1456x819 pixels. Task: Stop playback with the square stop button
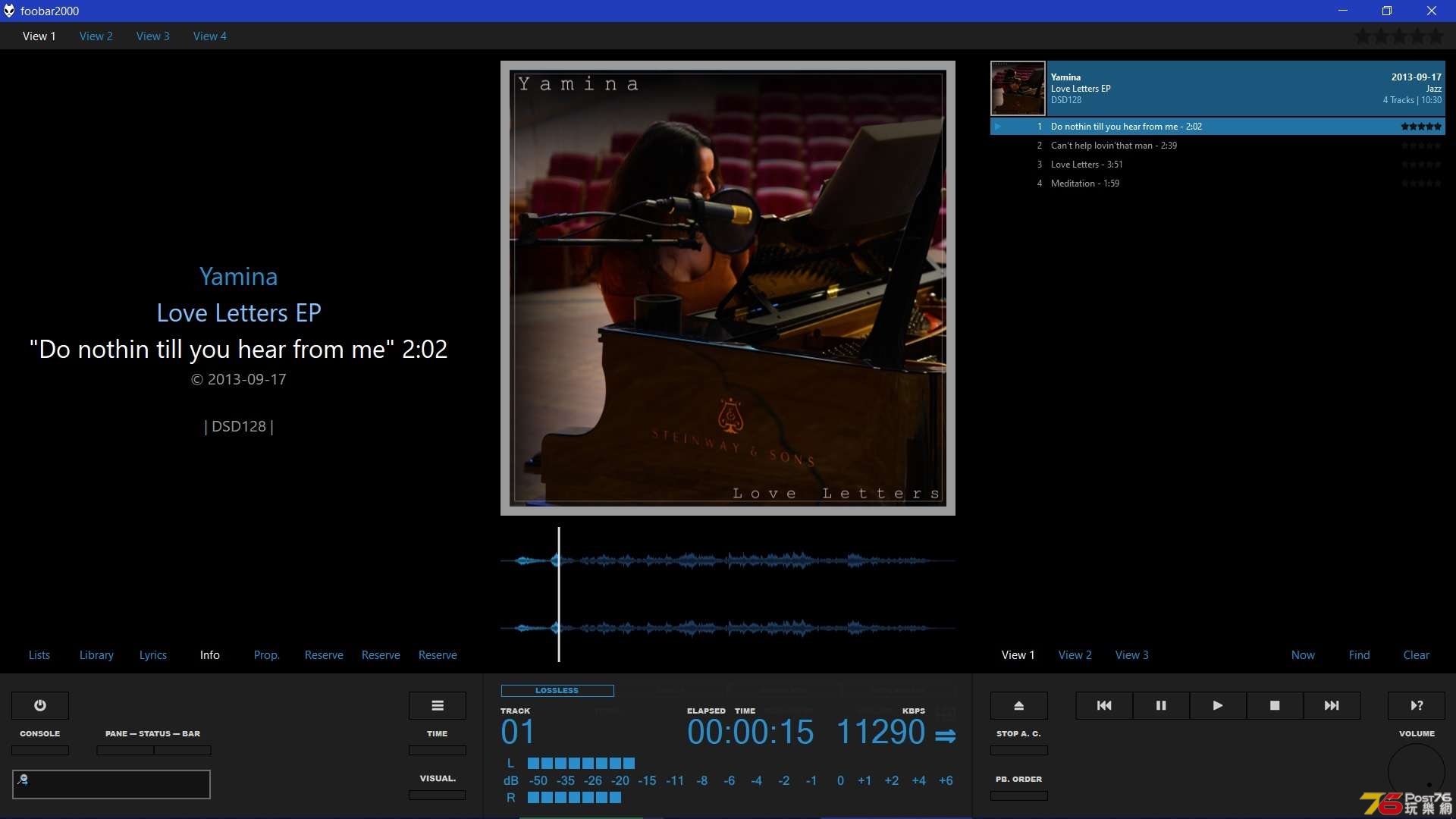tap(1275, 705)
